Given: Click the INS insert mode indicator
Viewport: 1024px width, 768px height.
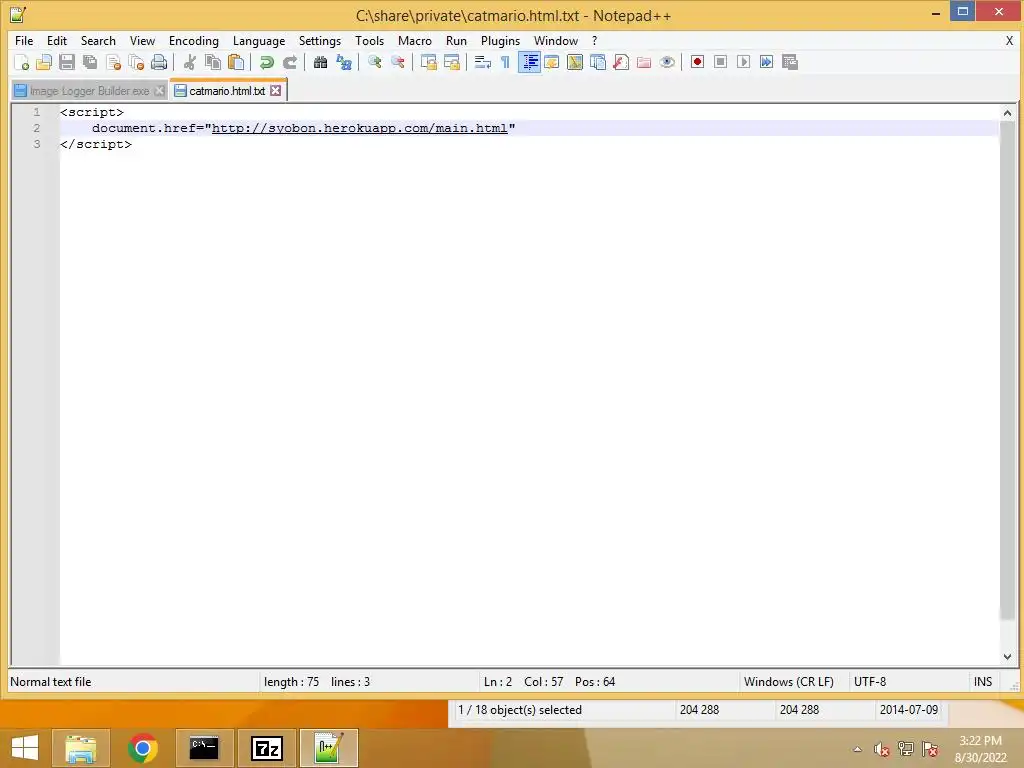Looking at the screenshot, I should click(982, 682).
